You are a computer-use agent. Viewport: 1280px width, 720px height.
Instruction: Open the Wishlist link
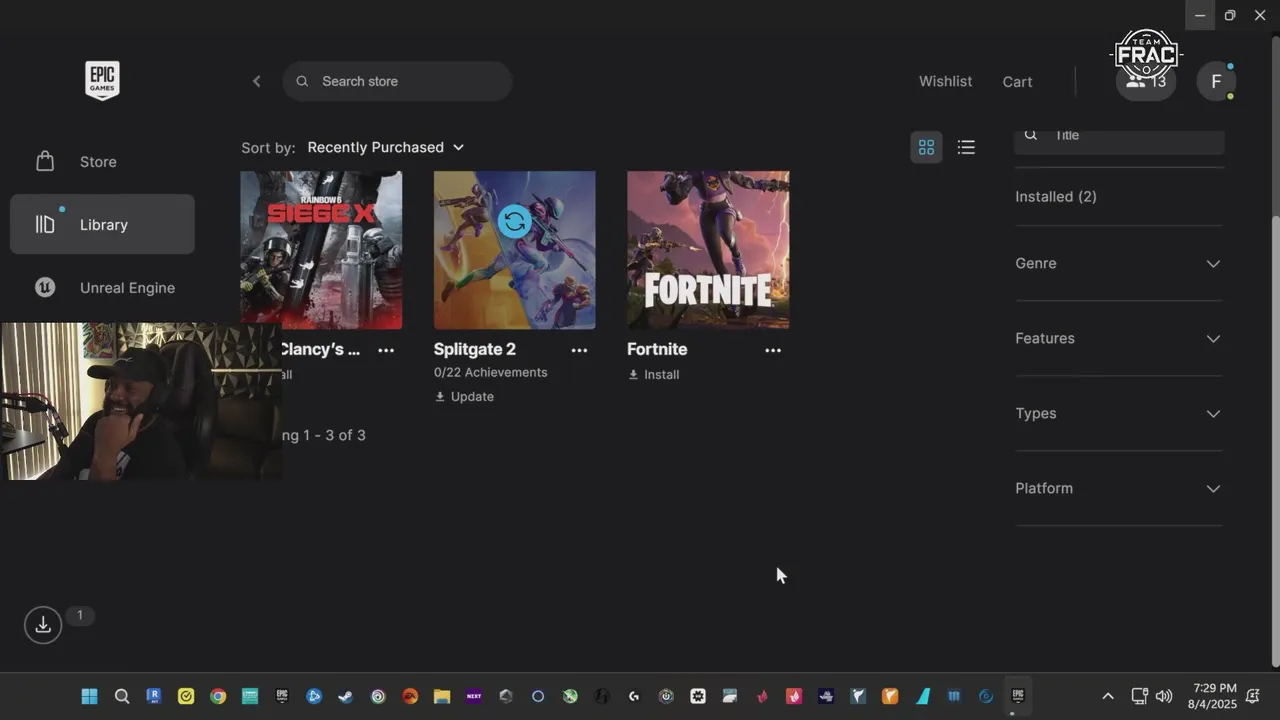[x=945, y=81]
